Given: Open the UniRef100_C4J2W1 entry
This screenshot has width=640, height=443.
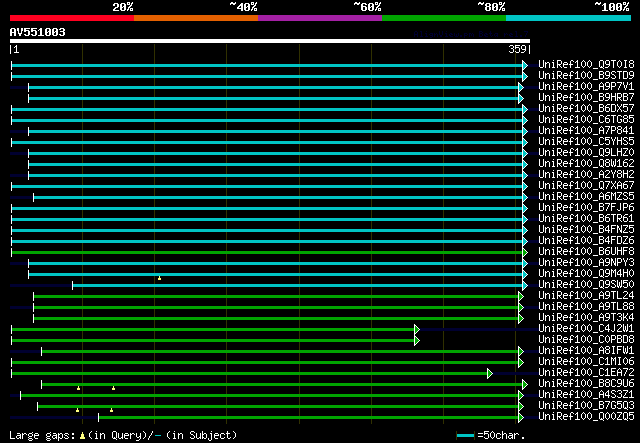Looking at the screenshot, I should (586, 329).
